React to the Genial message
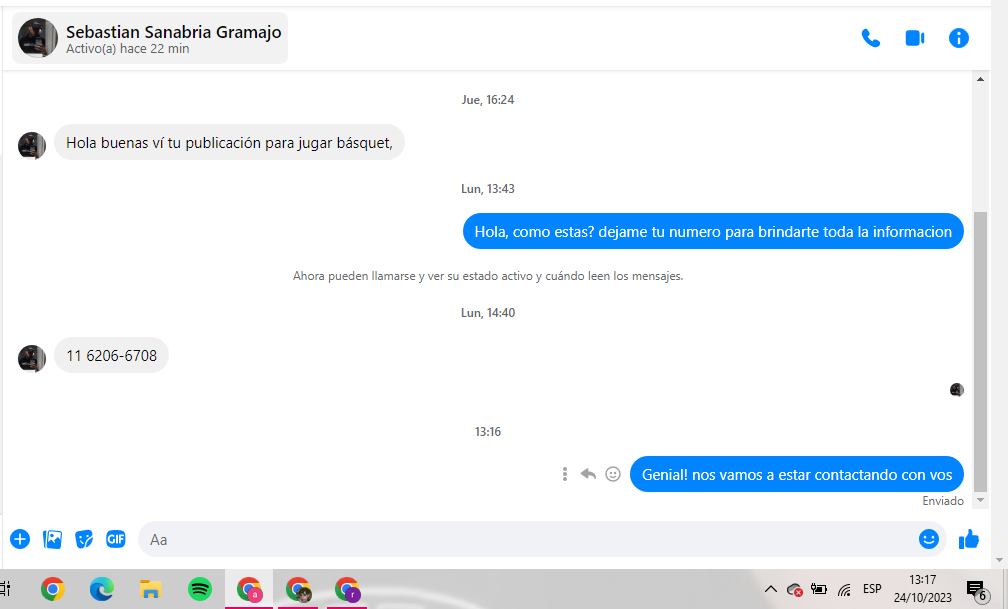The image size is (1008, 609). click(613, 474)
